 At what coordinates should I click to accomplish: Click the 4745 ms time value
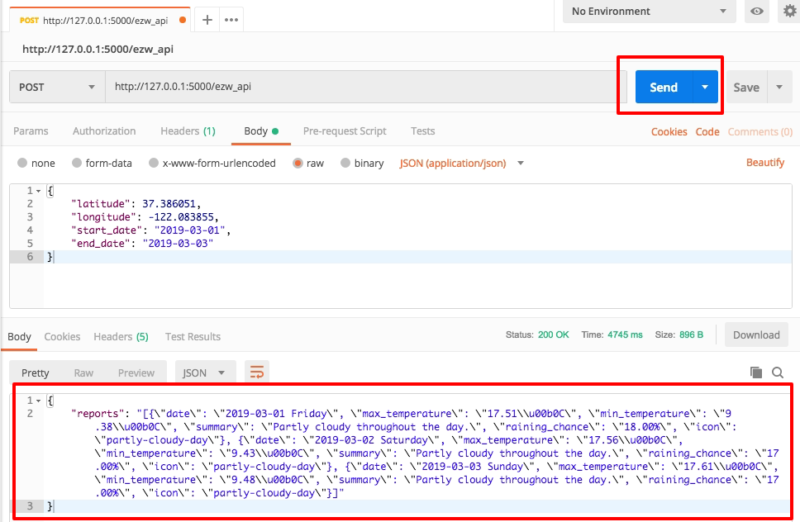pyautogui.click(x=625, y=335)
